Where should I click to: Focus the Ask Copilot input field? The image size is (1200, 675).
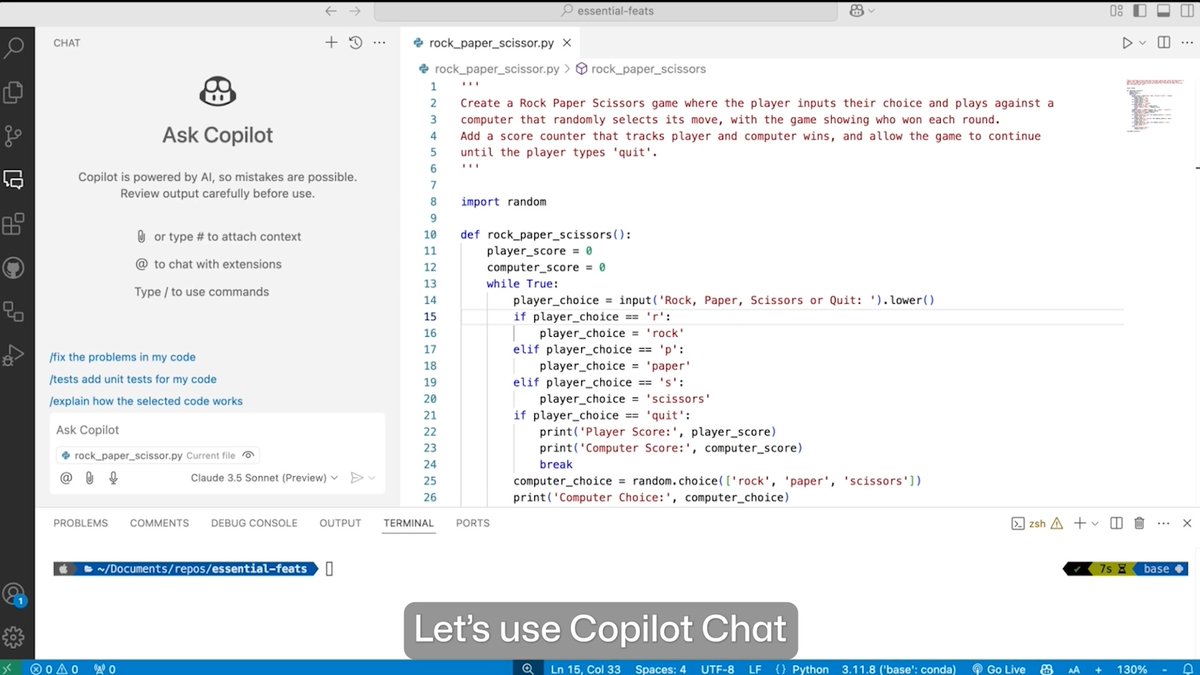(217, 430)
